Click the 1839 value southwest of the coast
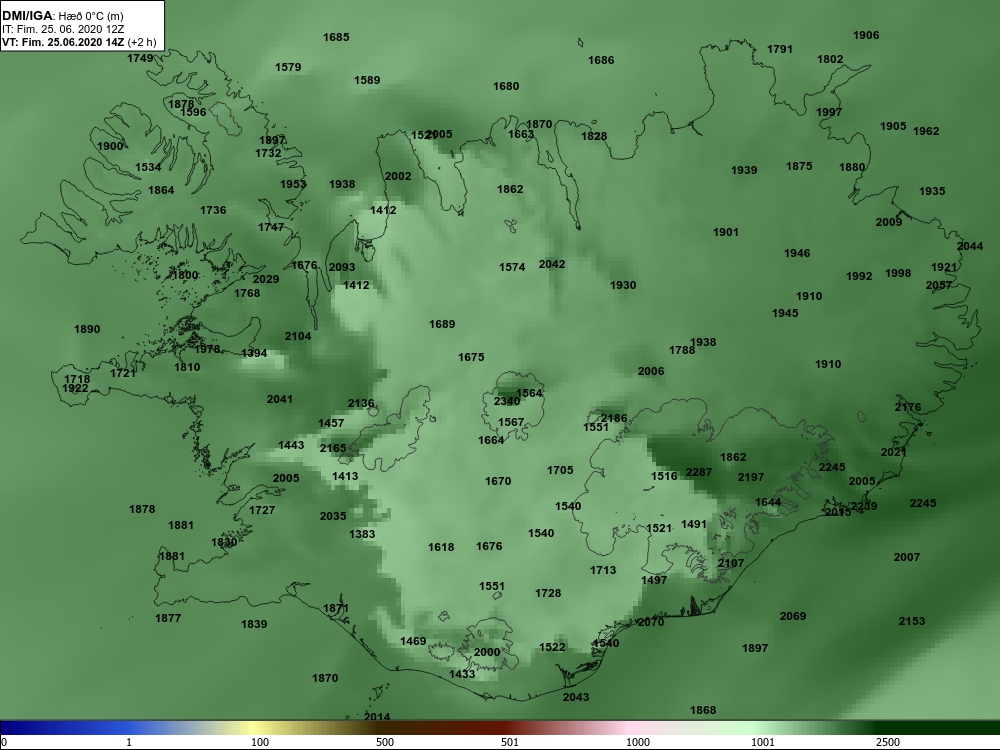Viewport: 1000px width, 750px height. pos(254,624)
